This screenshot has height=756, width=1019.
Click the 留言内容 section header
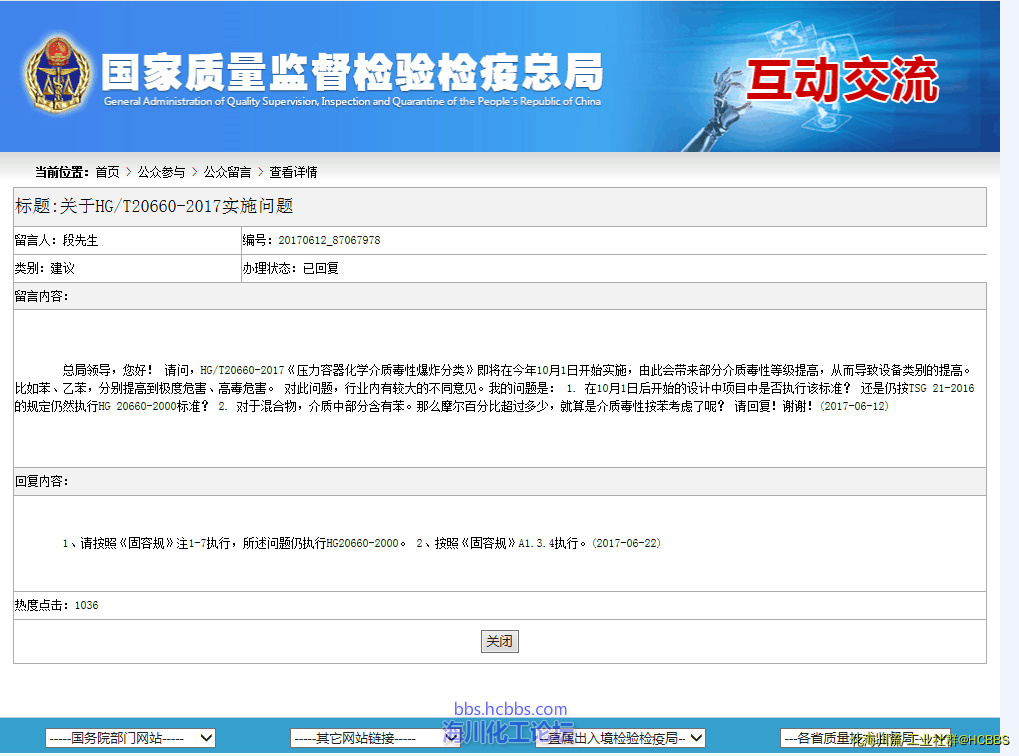coord(41,296)
